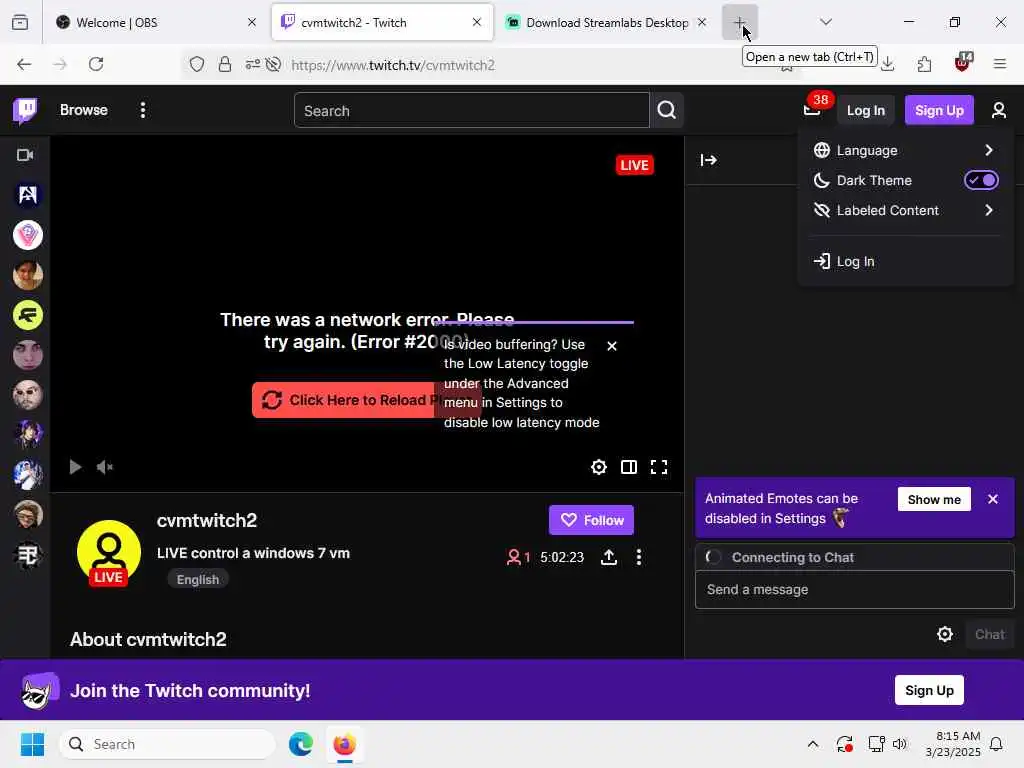Open the followed channels camera icon in sidebar
The height and width of the screenshot is (768, 1024).
tap(25, 155)
